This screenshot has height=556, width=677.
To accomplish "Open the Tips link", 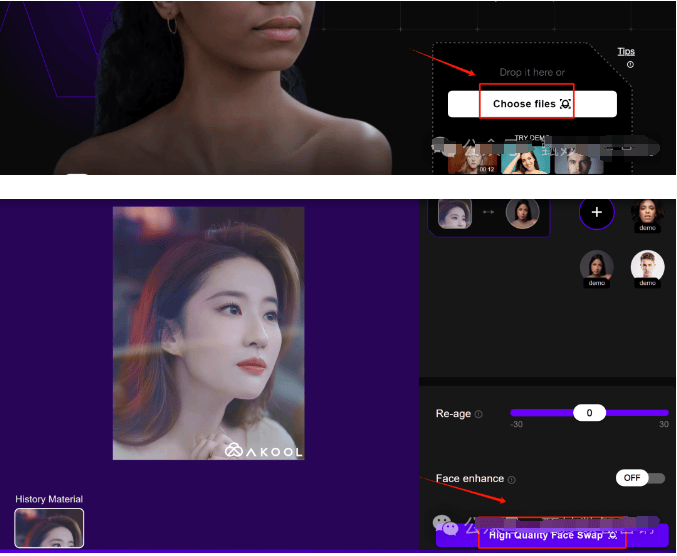I will [x=626, y=51].
